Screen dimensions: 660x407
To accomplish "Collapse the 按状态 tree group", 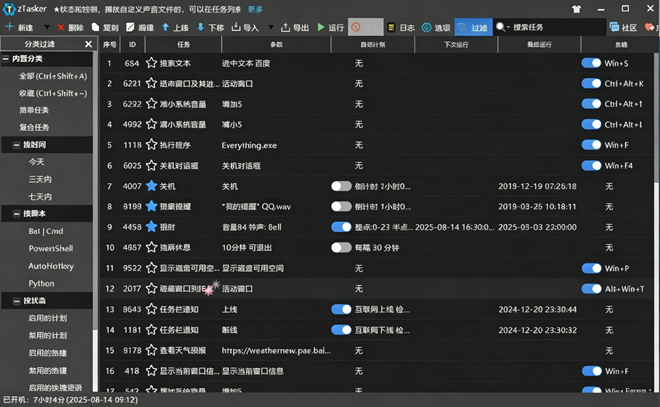I will tap(16, 301).
